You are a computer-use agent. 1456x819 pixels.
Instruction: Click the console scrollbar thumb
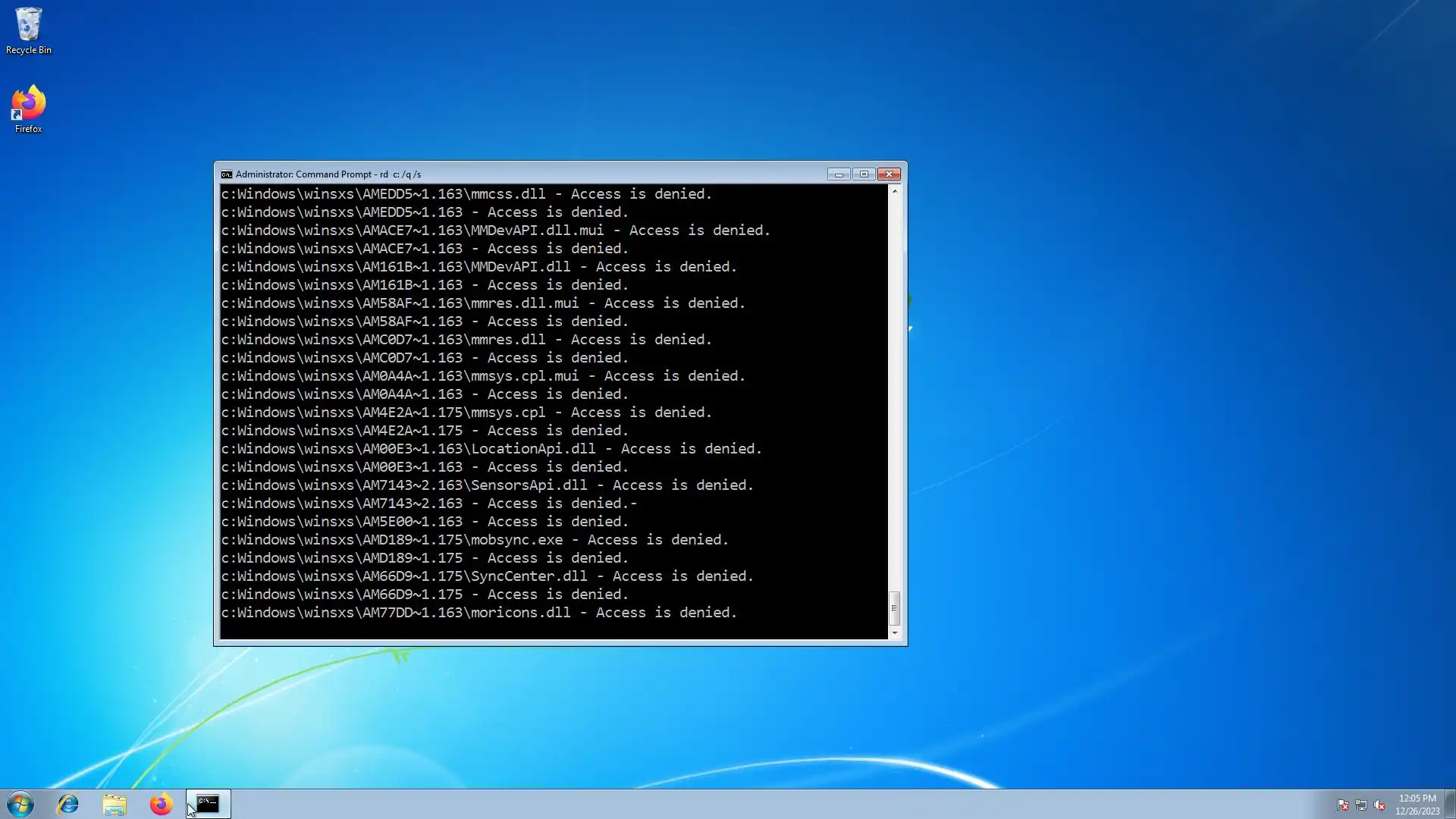point(895,607)
